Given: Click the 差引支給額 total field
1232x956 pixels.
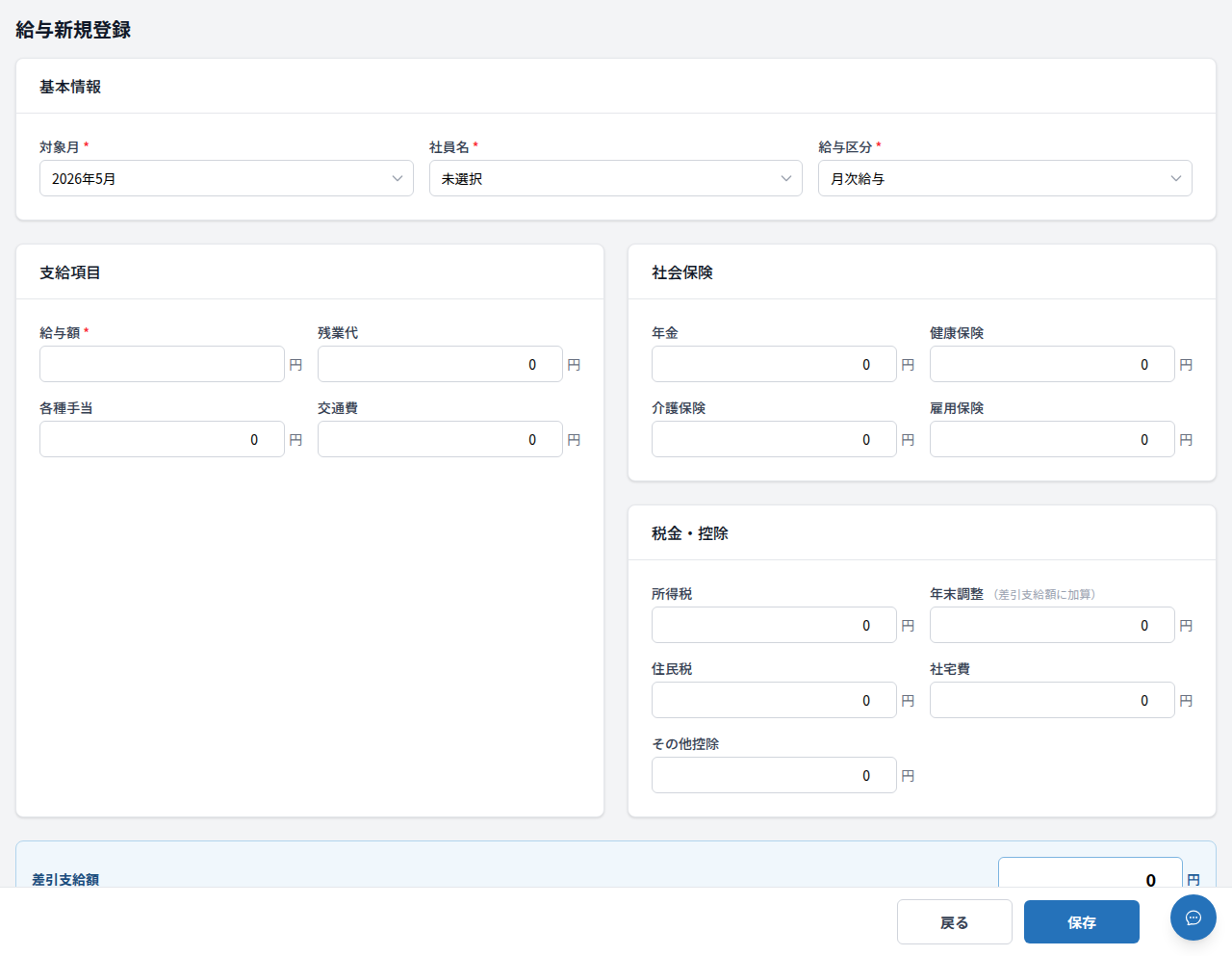Looking at the screenshot, I should tap(1091, 872).
